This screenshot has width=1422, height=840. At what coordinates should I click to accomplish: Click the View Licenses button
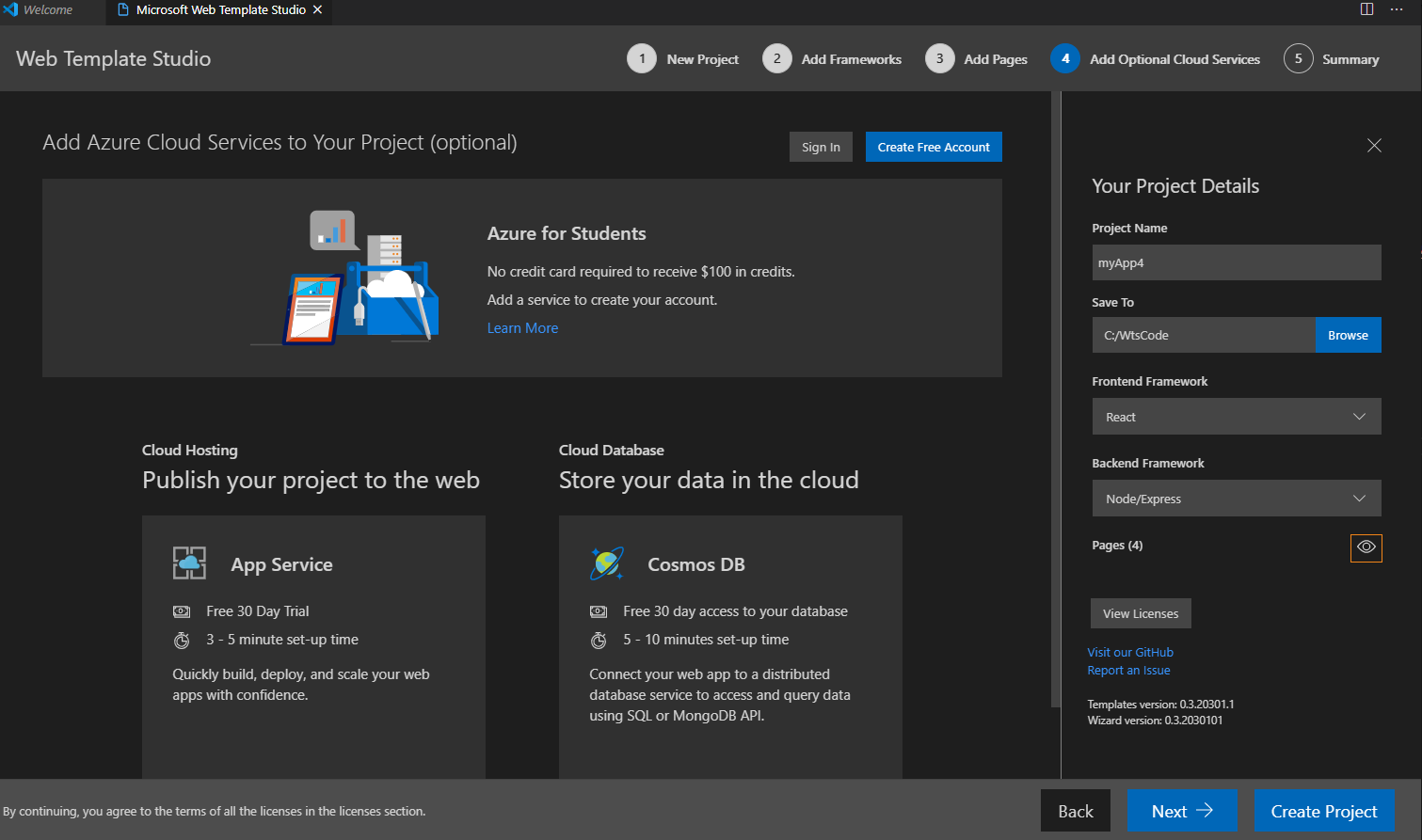click(x=1141, y=613)
